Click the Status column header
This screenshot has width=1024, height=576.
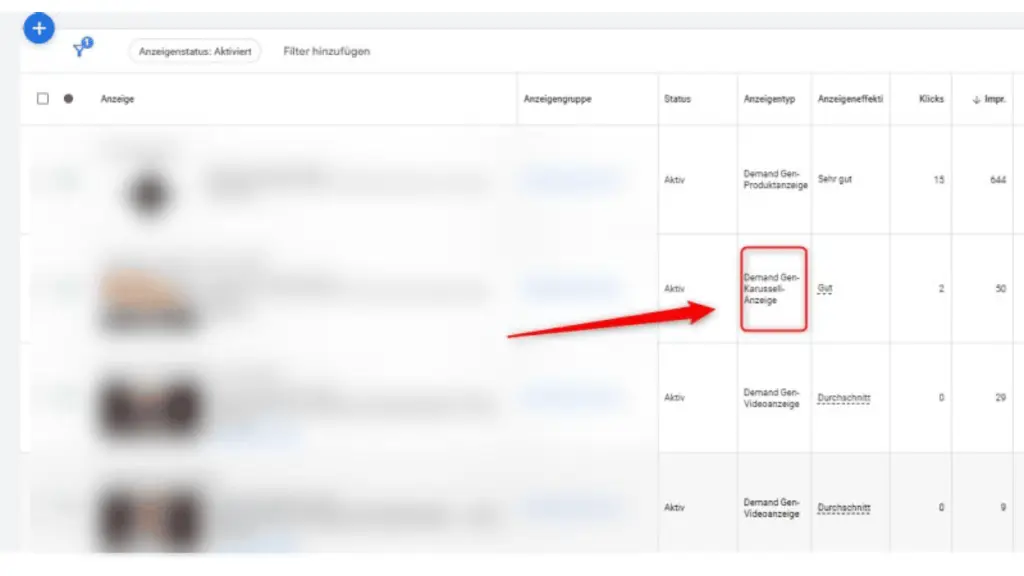[x=676, y=98]
